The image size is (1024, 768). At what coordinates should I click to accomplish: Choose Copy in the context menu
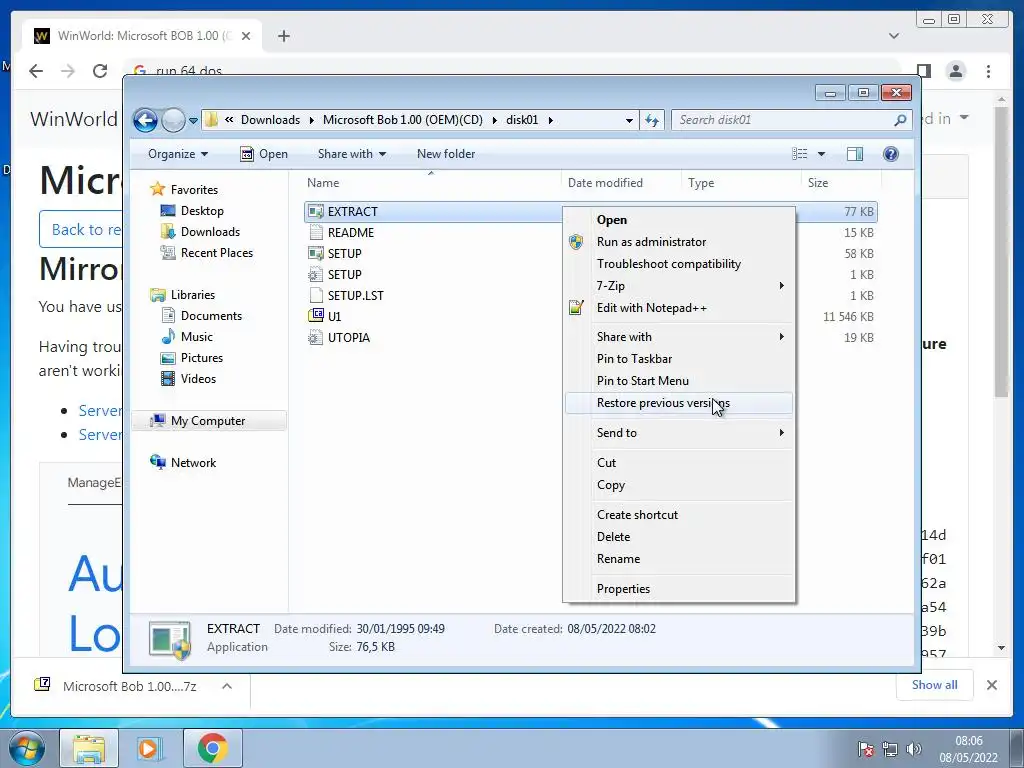click(679, 485)
